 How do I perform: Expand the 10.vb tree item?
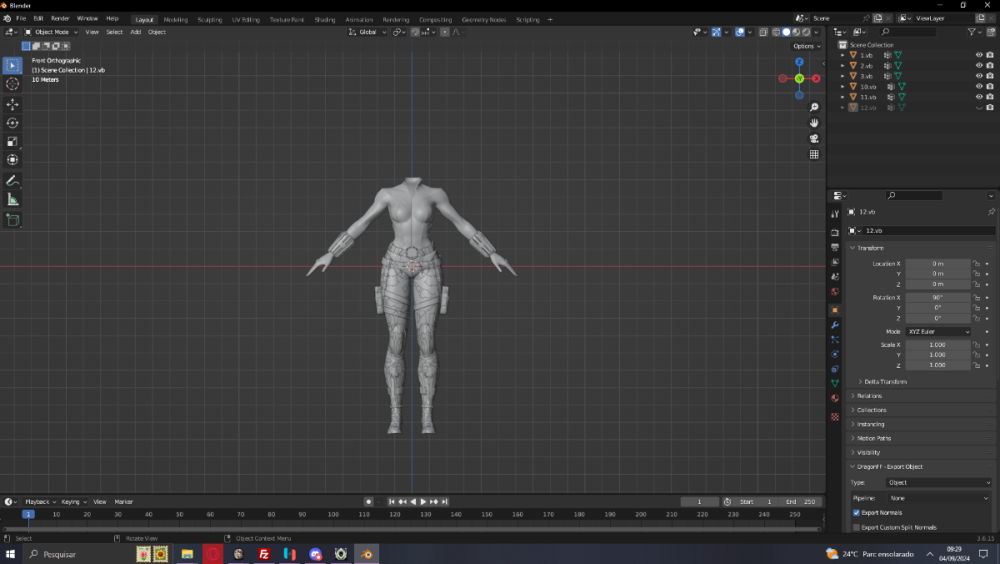pyautogui.click(x=843, y=86)
